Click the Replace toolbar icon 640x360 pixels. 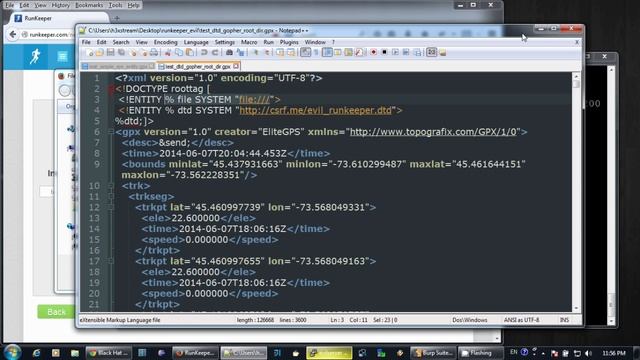click(240, 53)
